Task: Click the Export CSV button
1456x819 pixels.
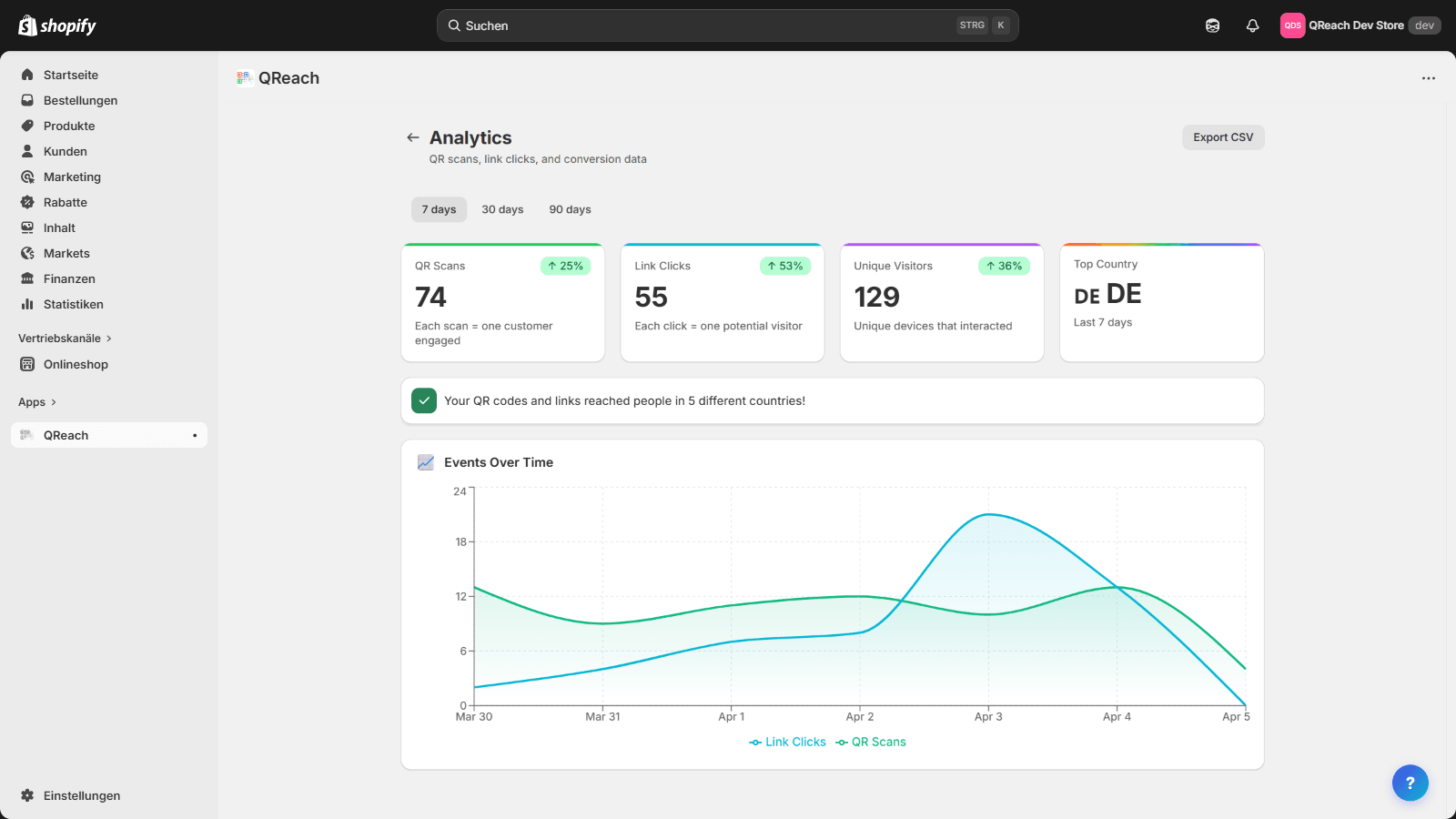Action: coord(1223,136)
